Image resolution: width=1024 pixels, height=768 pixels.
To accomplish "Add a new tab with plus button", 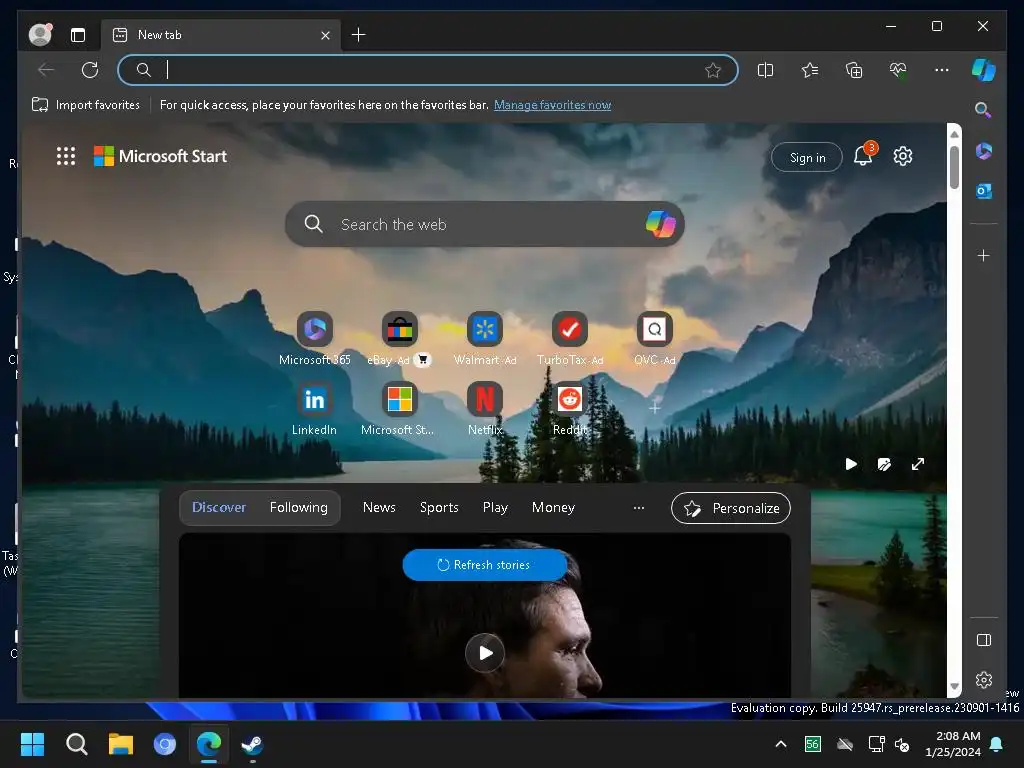I will (359, 35).
